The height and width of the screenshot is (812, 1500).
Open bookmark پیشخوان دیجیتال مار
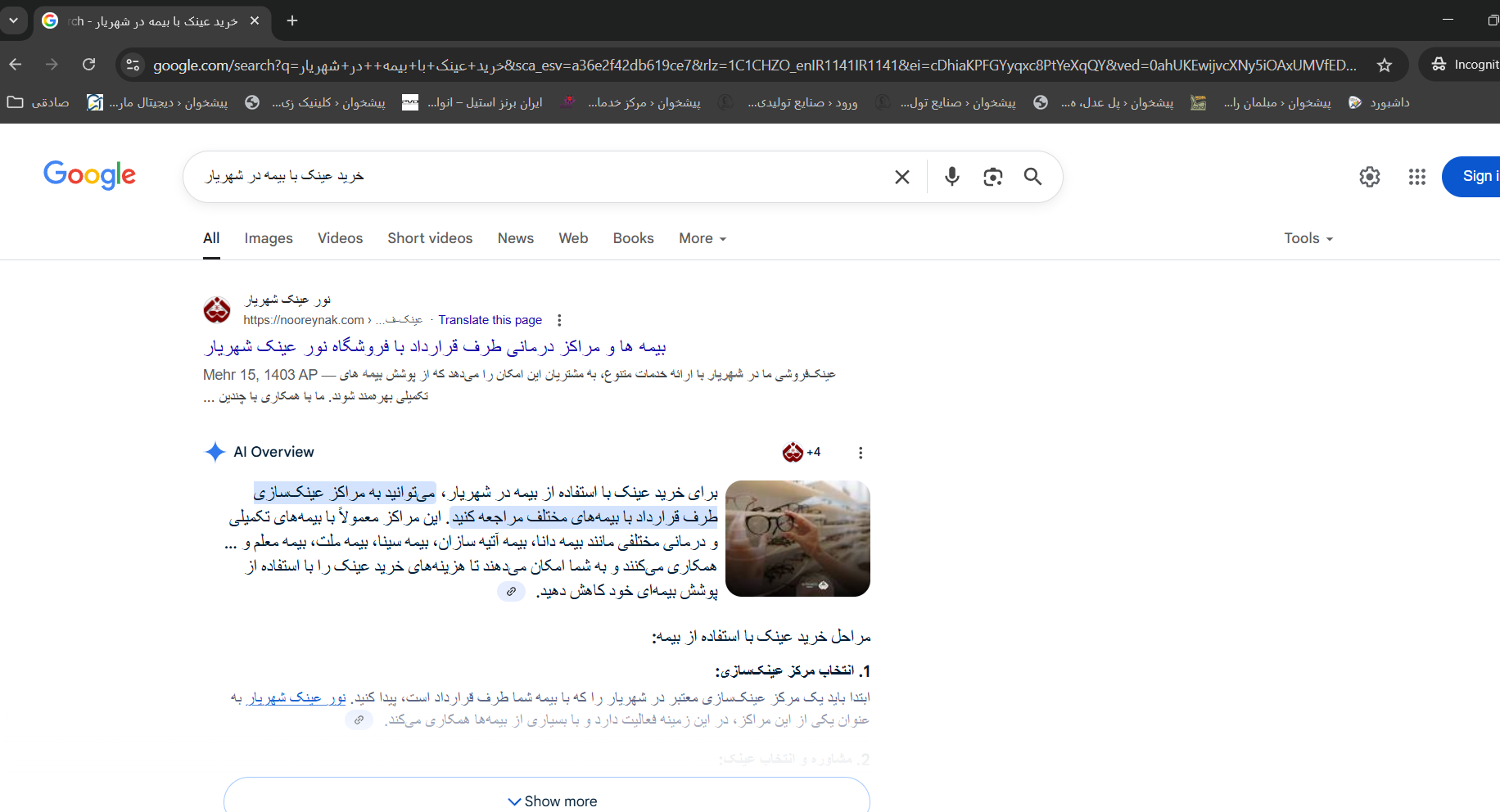point(157,102)
